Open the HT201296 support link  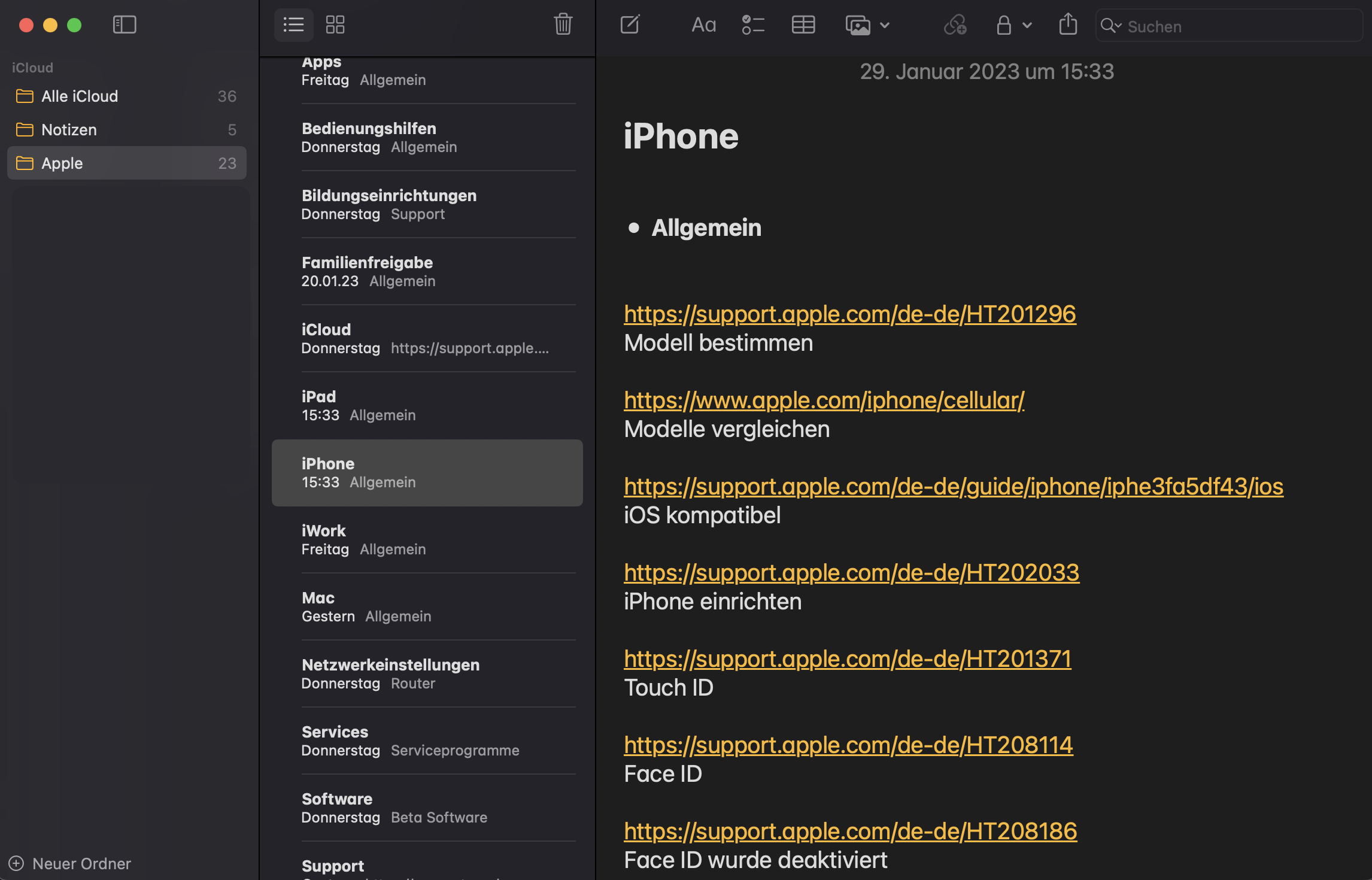tap(849, 314)
